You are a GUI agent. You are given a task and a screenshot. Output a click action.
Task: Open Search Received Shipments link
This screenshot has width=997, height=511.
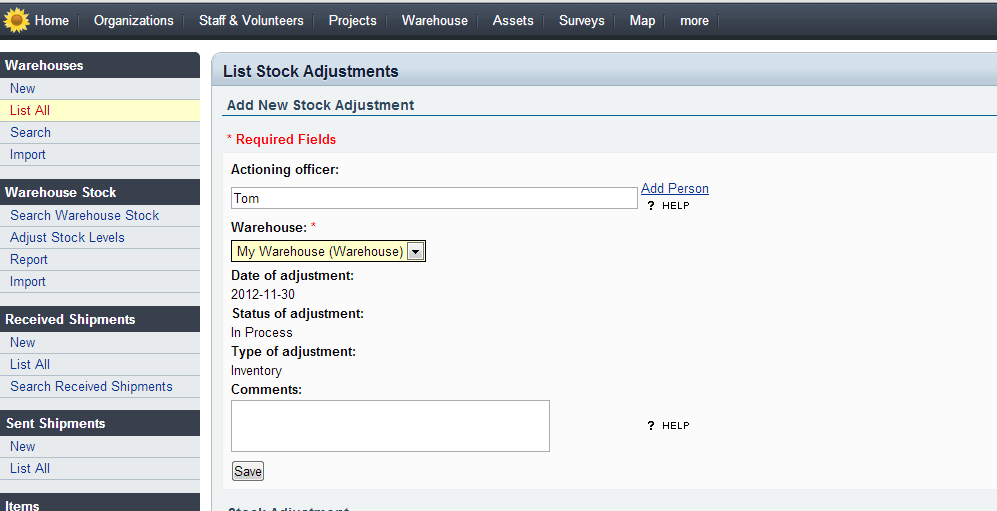(91, 386)
